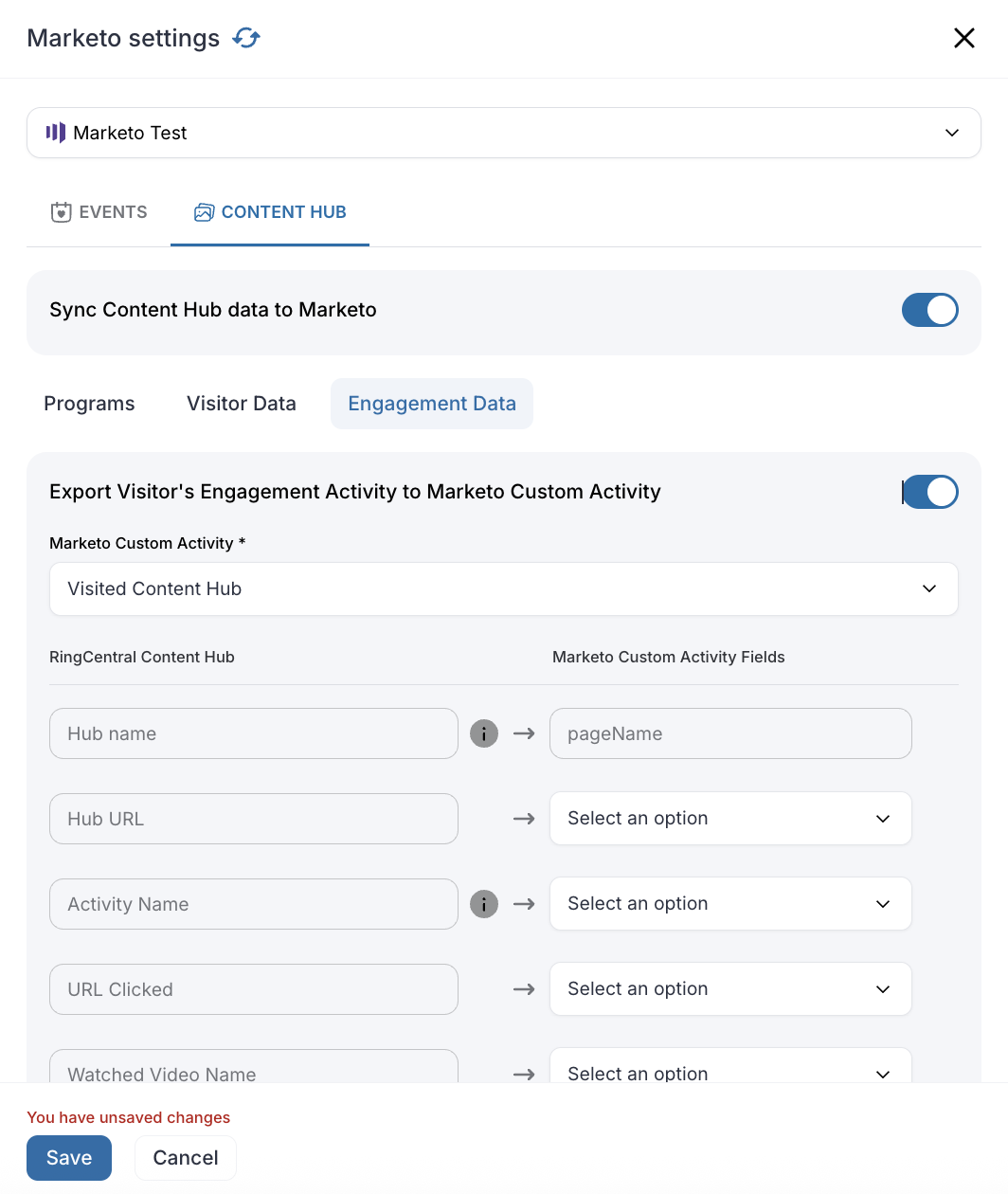Click the Marketo logo icon in account selector

[x=56, y=133]
